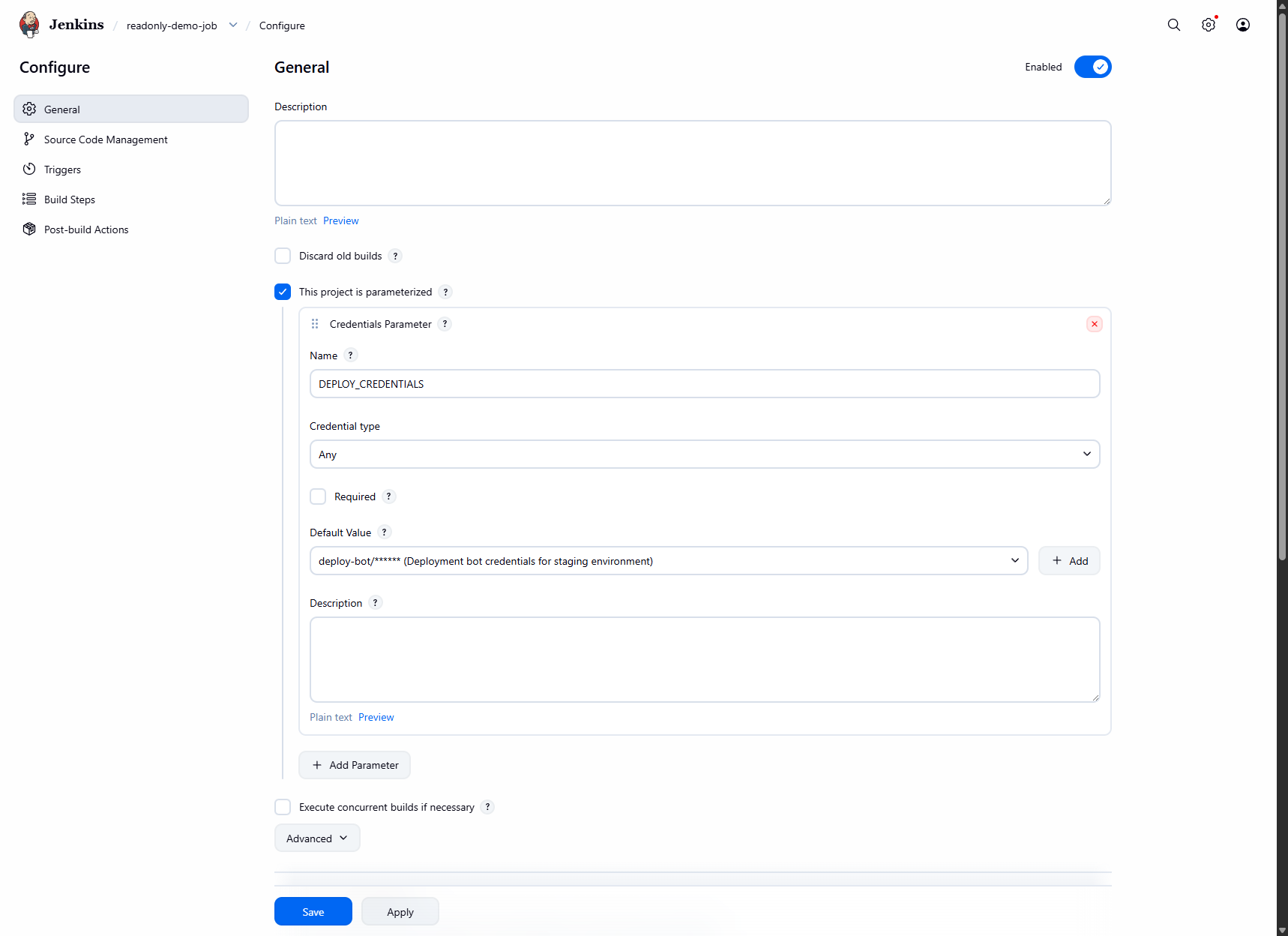Viewport: 1288px width, 936px height.
Task: Click Preview link under job description
Action: click(341, 220)
